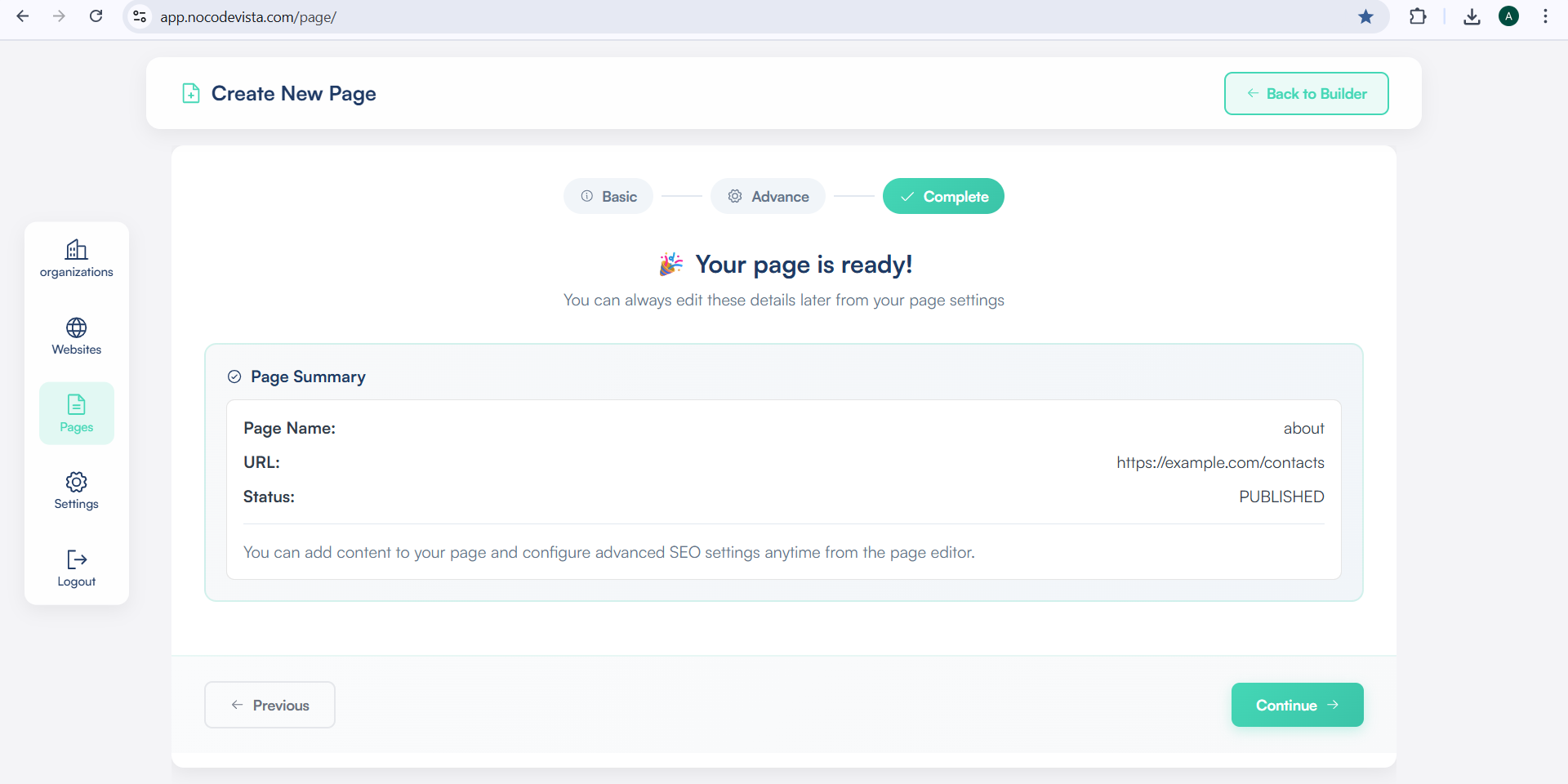This screenshot has height=784, width=1568.
Task: Select the Pages sidebar icon
Action: click(77, 405)
